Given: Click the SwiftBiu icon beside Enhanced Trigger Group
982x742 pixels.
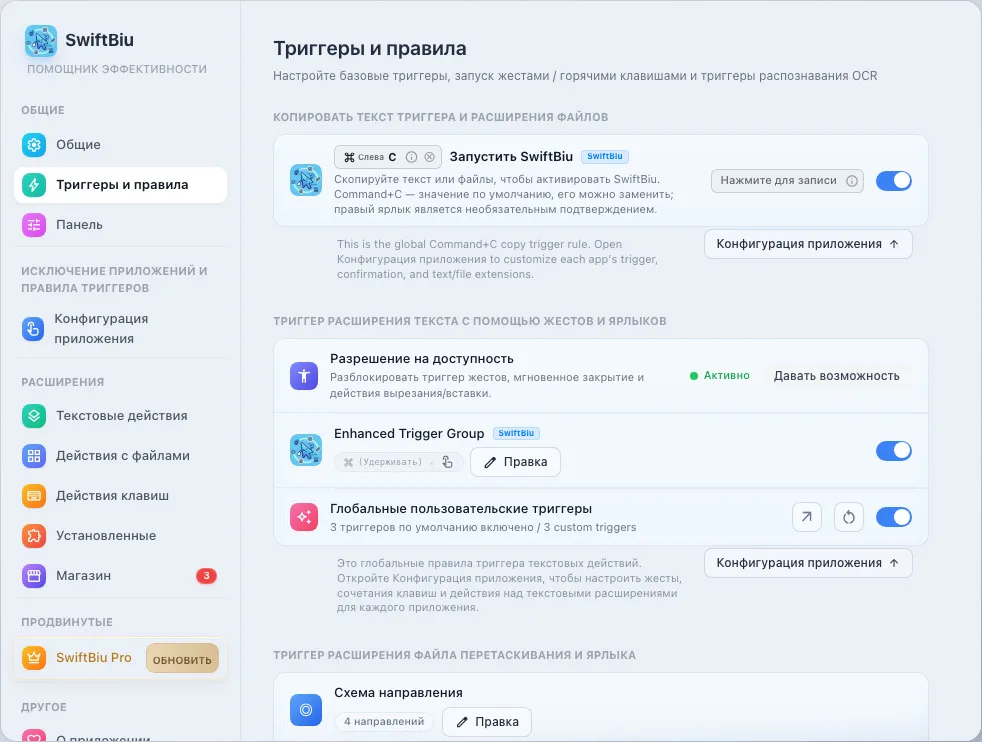Looking at the screenshot, I should (306, 450).
